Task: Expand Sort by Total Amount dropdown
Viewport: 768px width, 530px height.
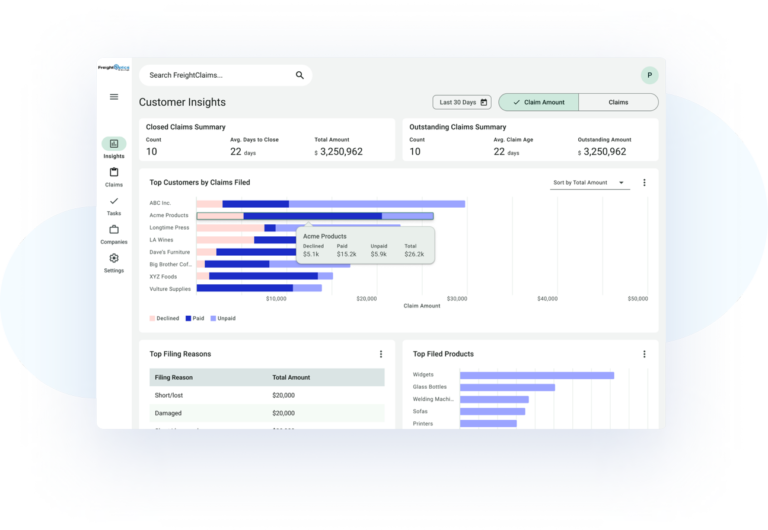Action: 589,183
